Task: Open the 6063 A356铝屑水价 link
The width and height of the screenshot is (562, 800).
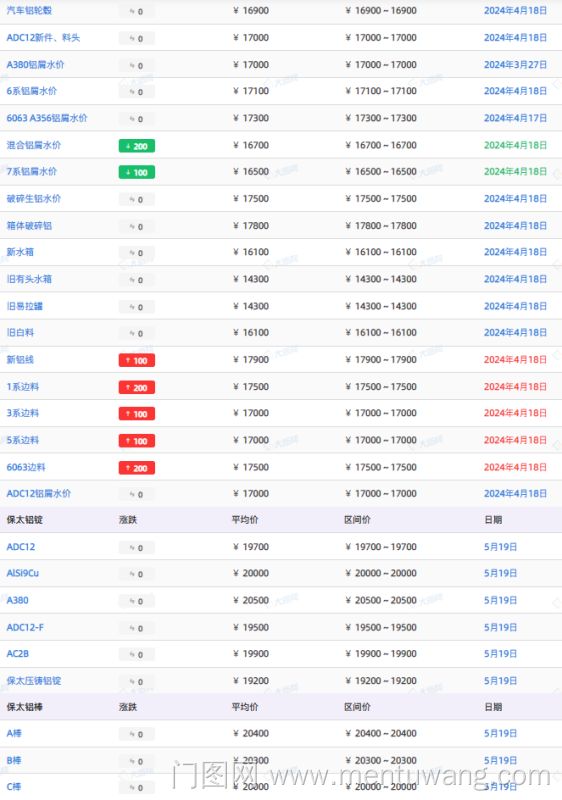Action: (47, 118)
